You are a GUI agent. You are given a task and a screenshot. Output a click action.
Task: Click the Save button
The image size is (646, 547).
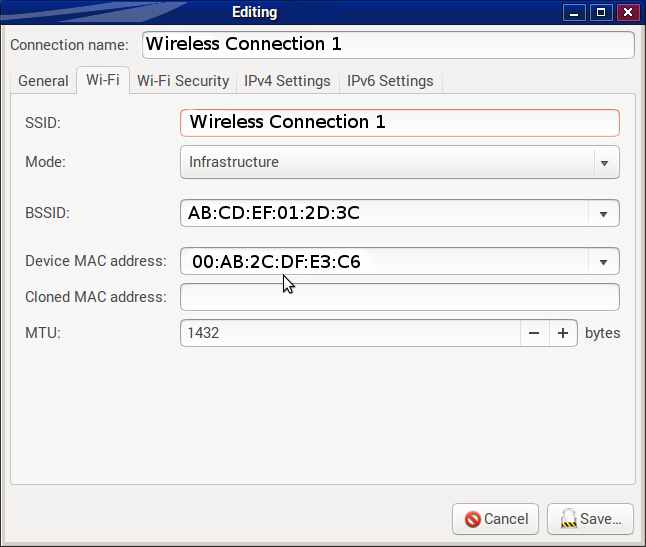590,519
